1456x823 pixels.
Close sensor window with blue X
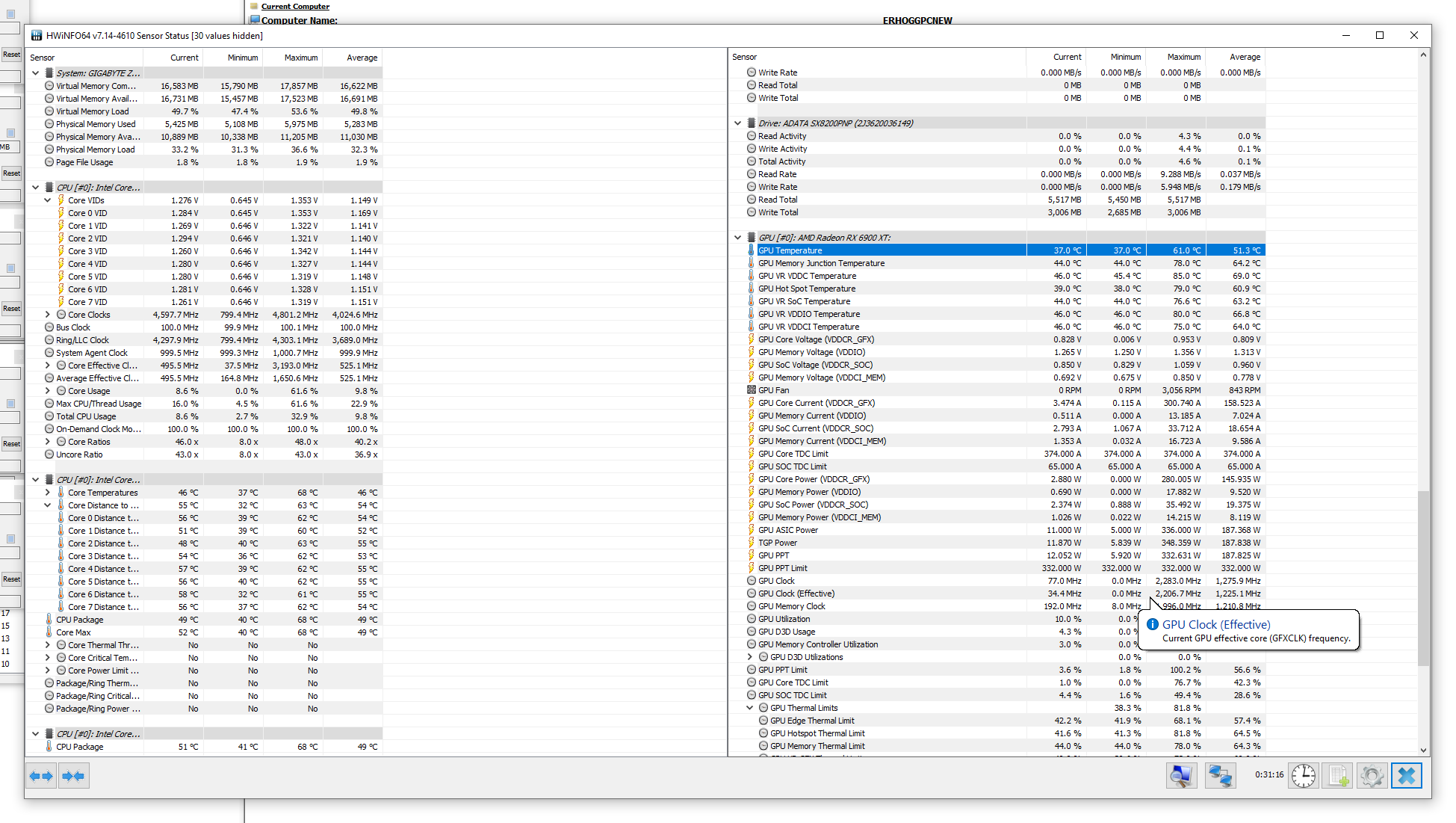click(x=1407, y=776)
